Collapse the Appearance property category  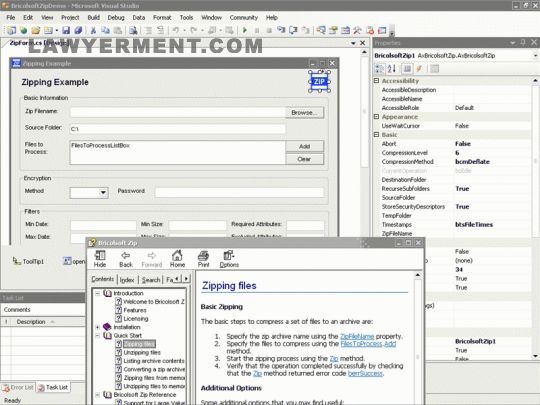[376, 117]
